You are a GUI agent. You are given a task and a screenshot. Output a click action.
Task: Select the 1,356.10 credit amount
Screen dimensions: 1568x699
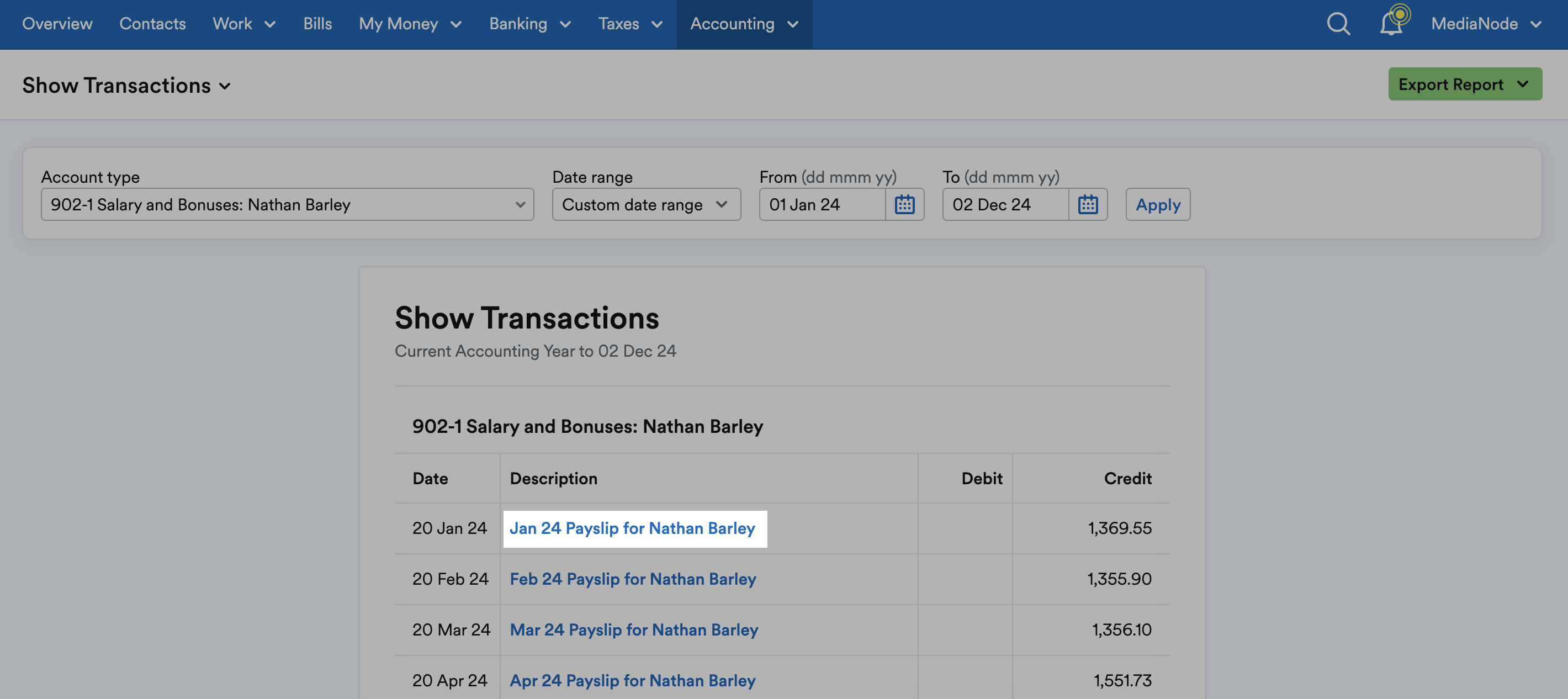point(1121,629)
